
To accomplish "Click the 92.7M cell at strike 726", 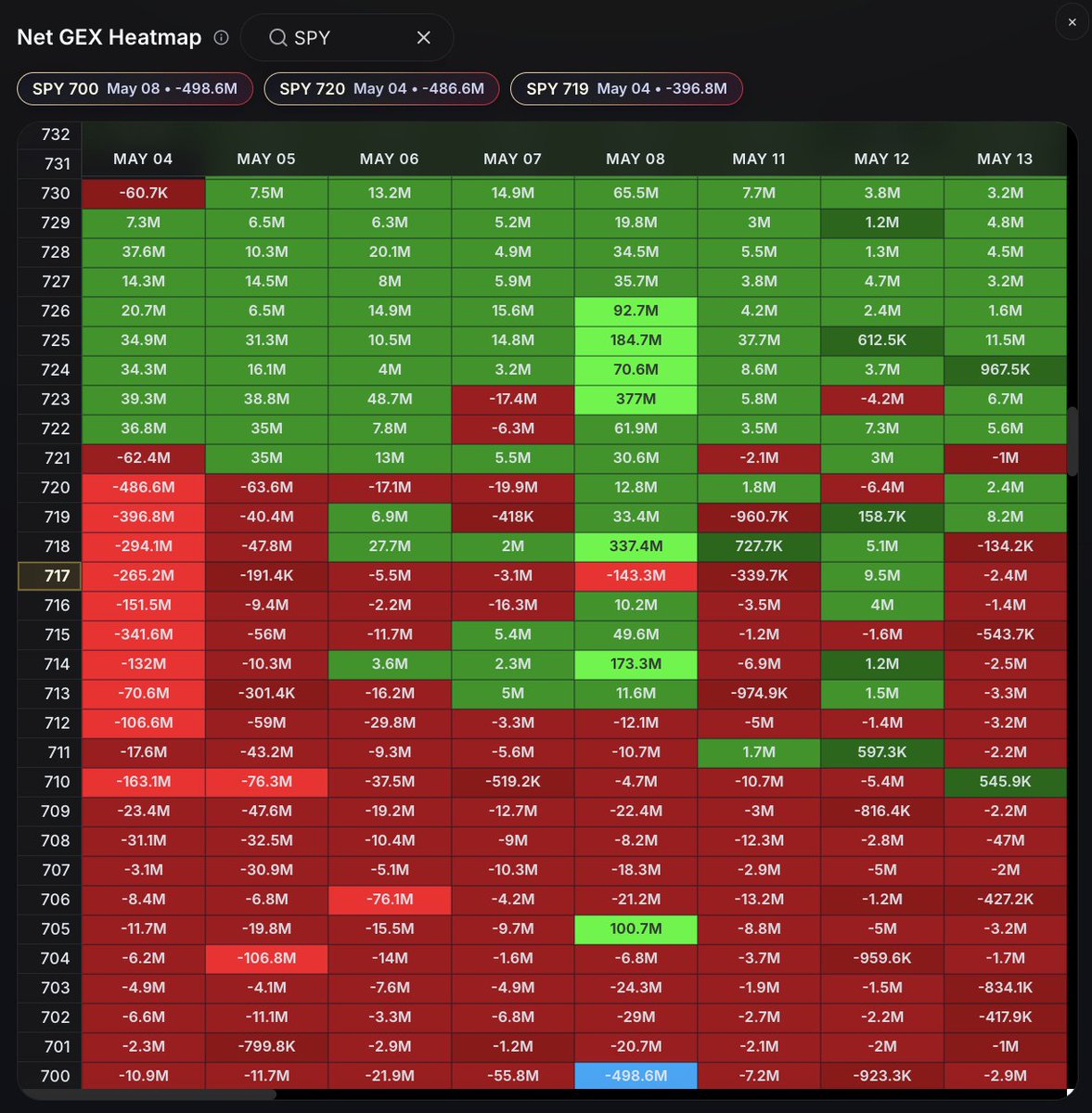I will pyautogui.click(x=636, y=311).
